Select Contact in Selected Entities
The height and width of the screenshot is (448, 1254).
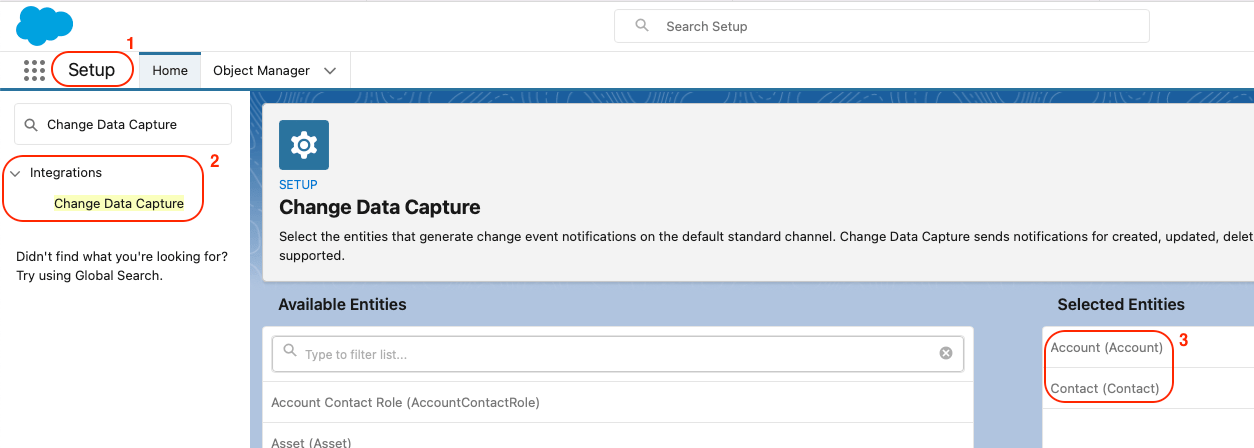[1104, 388]
